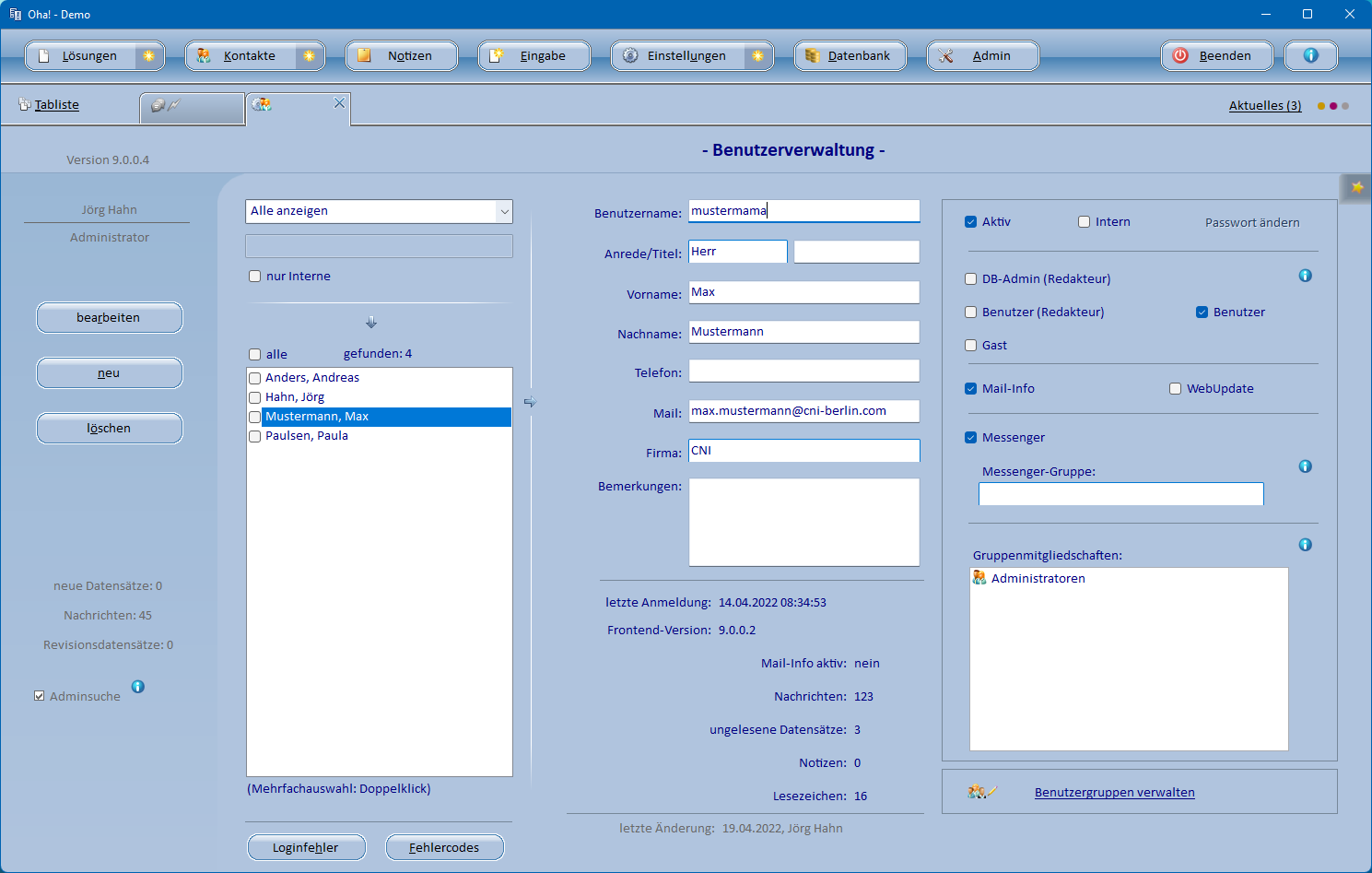
Task: Click the info icon beside Messenger-Gruppe
Action: pyautogui.click(x=1305, y=466)
